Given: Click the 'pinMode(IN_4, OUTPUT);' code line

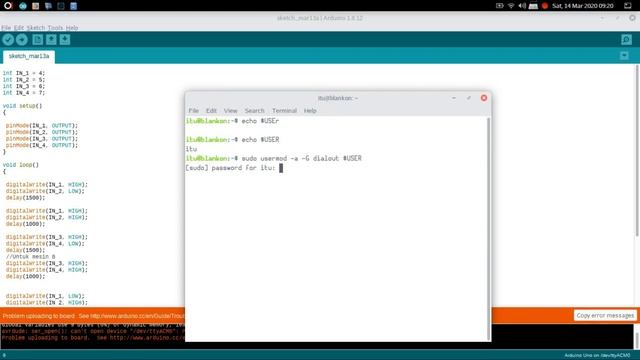Looking at the screenshot, I should 42,145.
